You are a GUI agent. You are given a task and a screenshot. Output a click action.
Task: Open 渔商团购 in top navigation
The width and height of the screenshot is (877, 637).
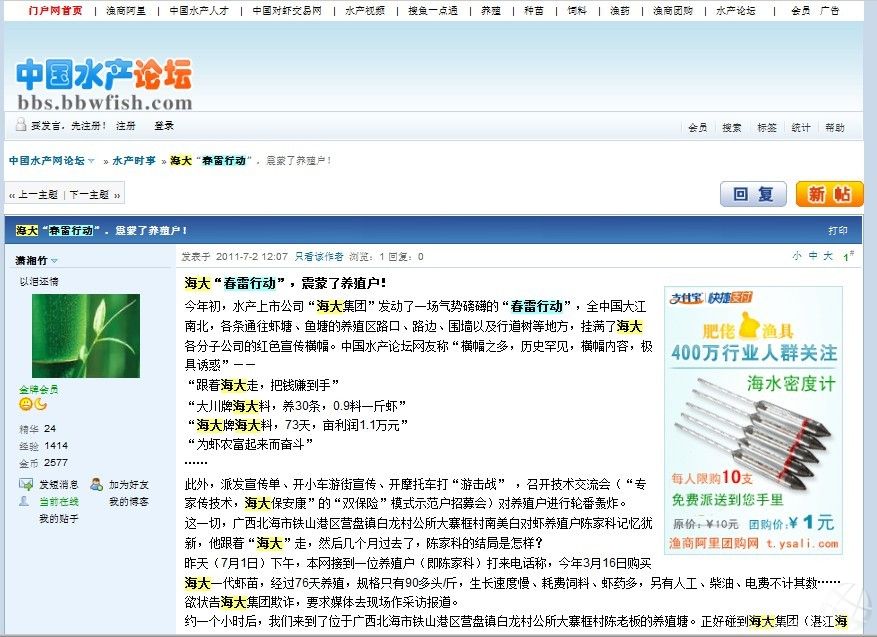[x=673, y=10]
